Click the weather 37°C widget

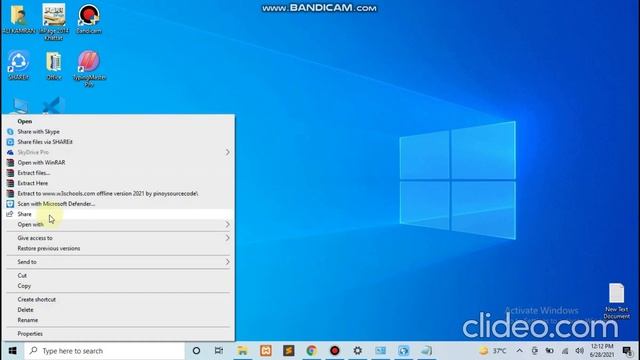pos(493,351)
